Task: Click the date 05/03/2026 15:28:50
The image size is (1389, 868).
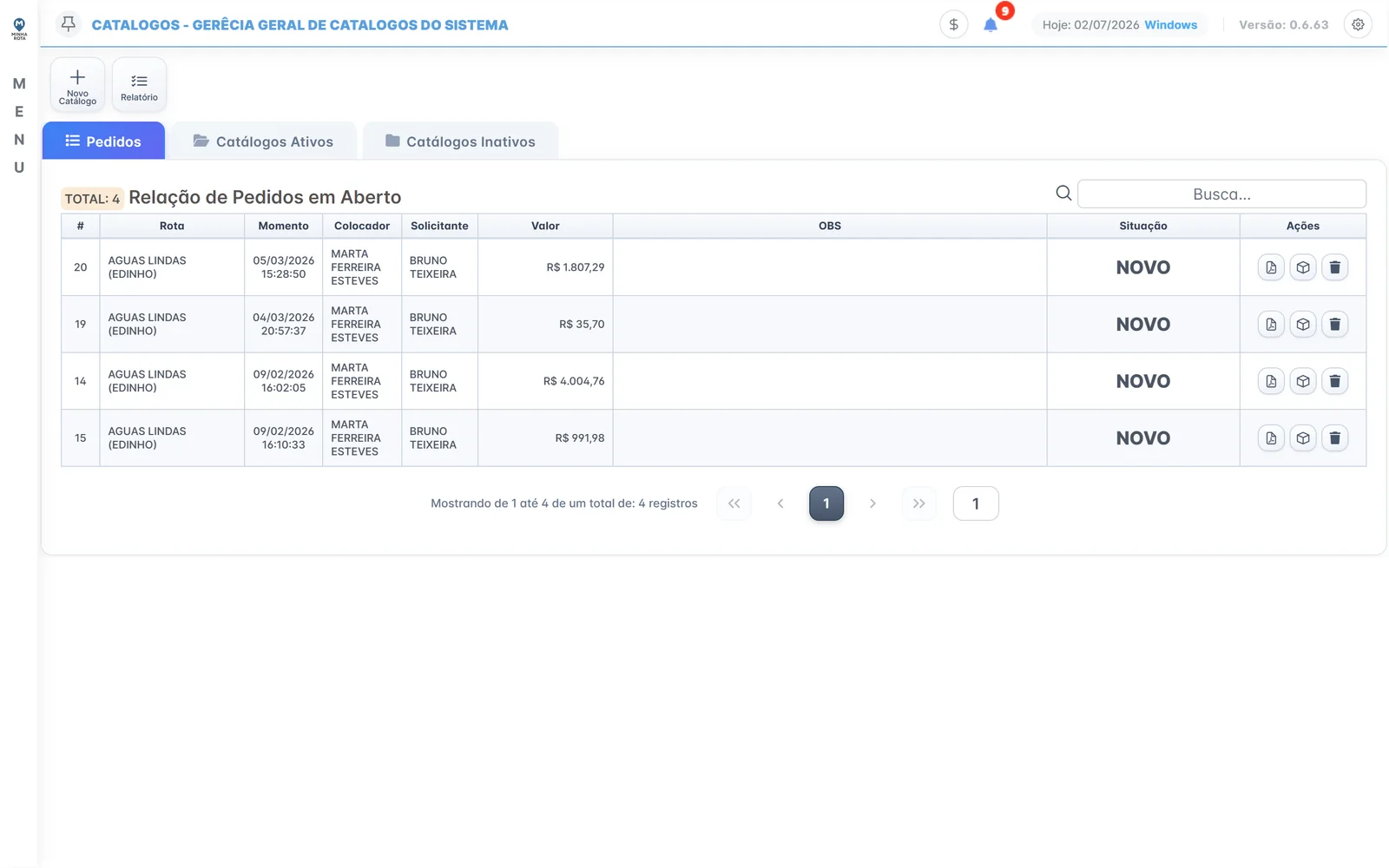Action: tap(283, 267)
